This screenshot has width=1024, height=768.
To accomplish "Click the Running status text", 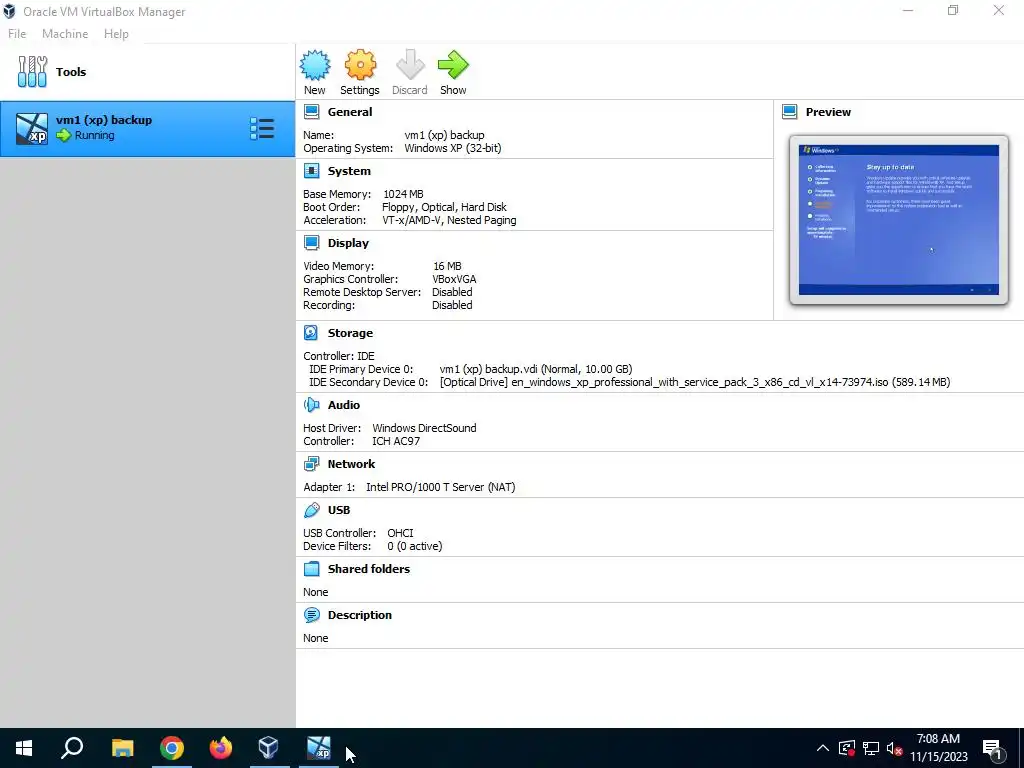I will point(94,135).
